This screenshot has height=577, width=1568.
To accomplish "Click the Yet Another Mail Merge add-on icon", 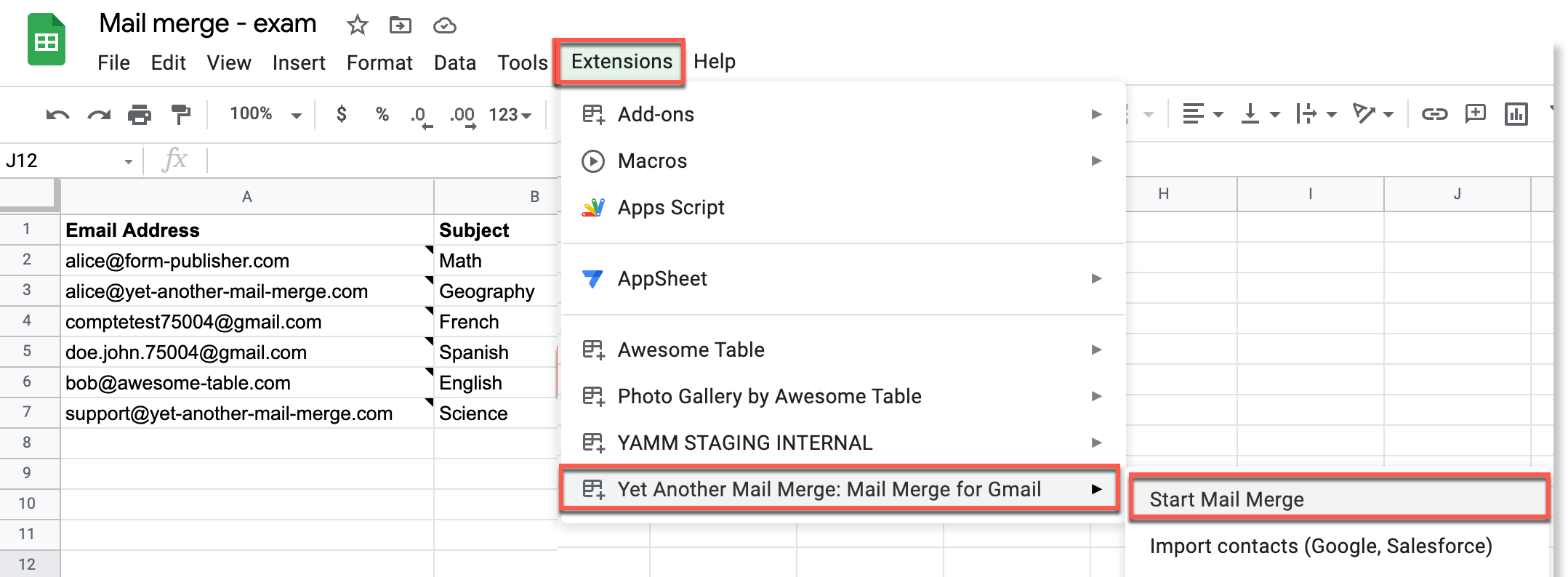I will [593, 490].
